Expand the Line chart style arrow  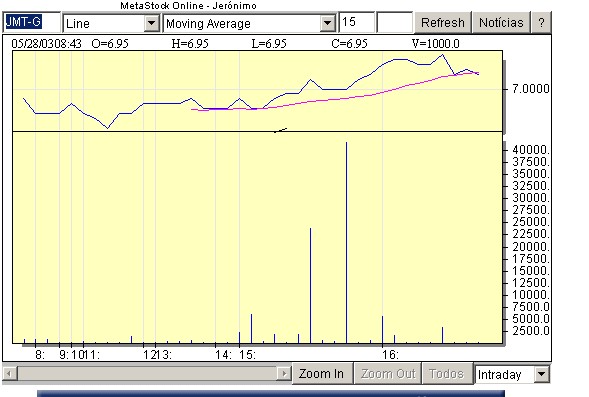(x=151, y=24)
